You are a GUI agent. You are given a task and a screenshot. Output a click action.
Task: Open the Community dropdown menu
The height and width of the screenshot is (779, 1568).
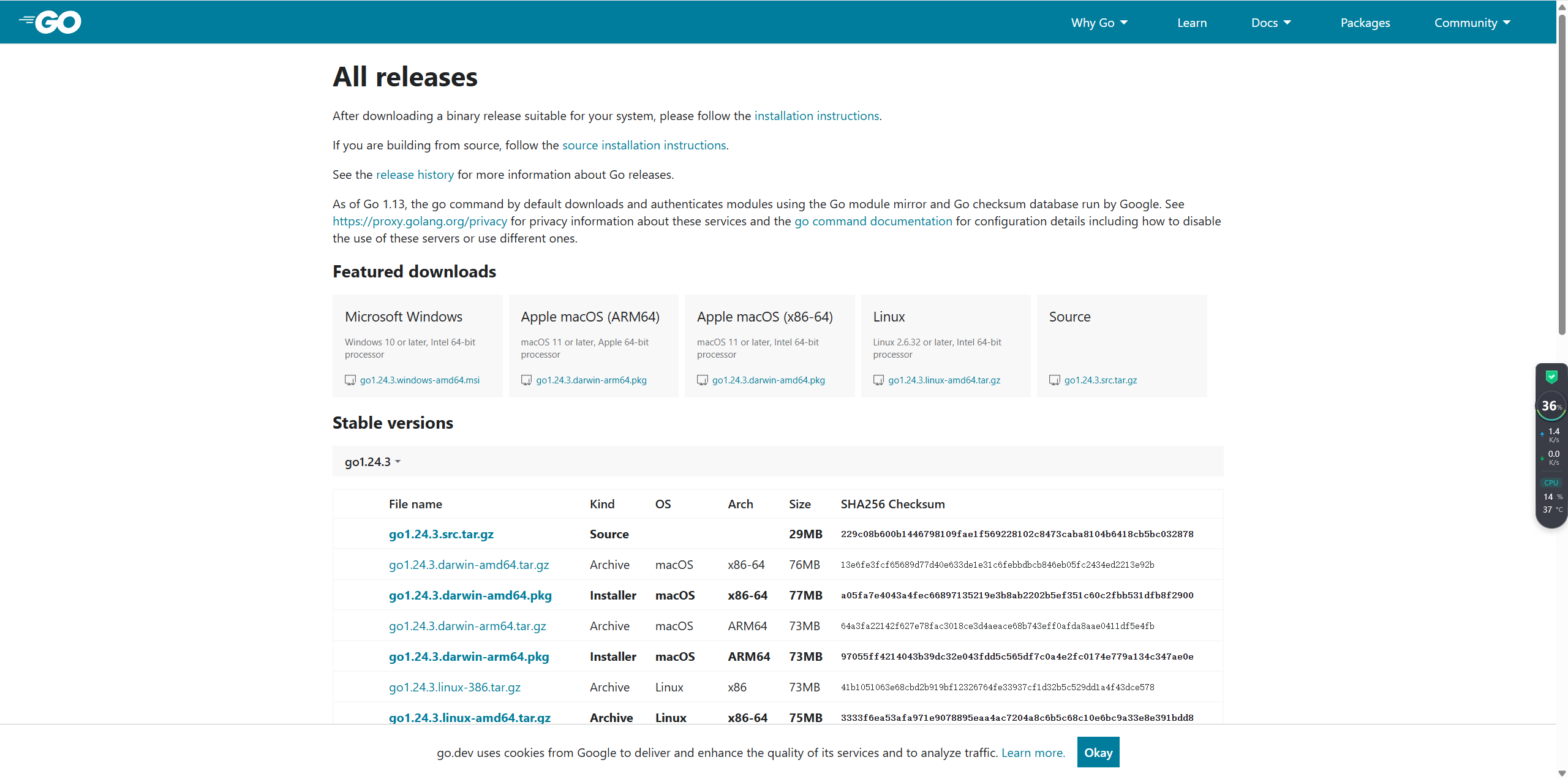(1472, 23)
